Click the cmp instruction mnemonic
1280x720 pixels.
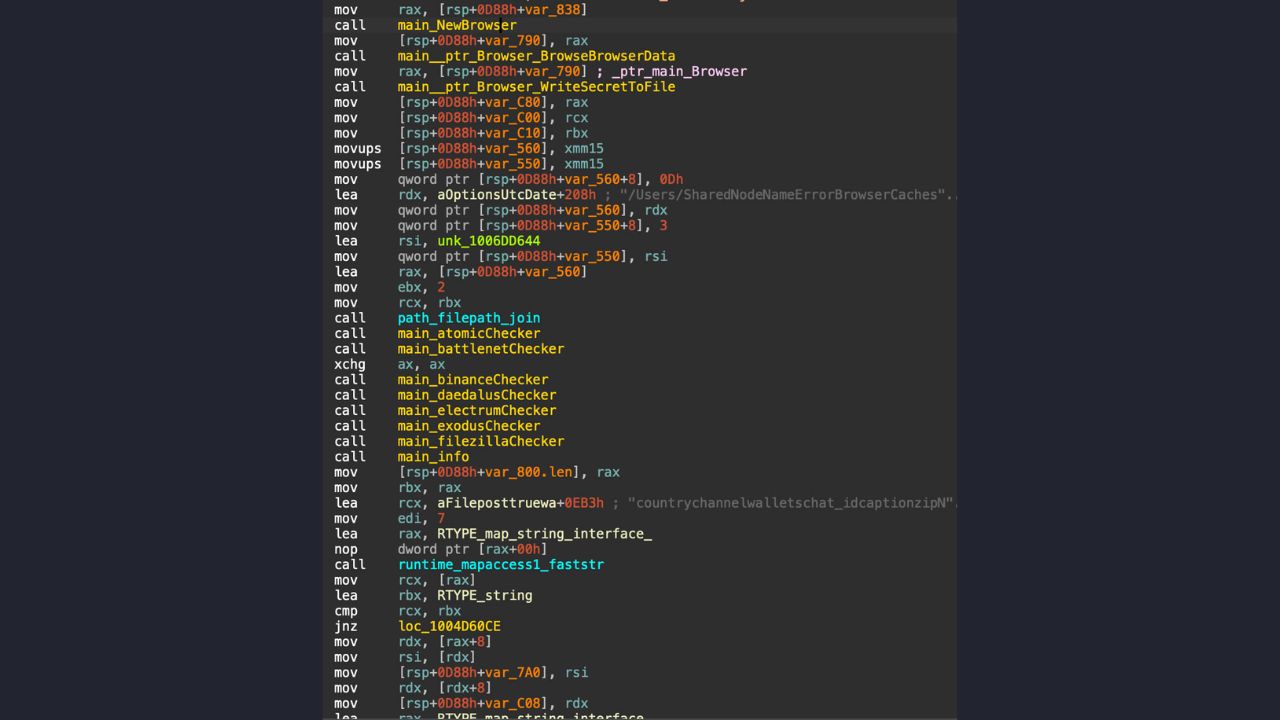pyautogui.click(x=346, y=611)
